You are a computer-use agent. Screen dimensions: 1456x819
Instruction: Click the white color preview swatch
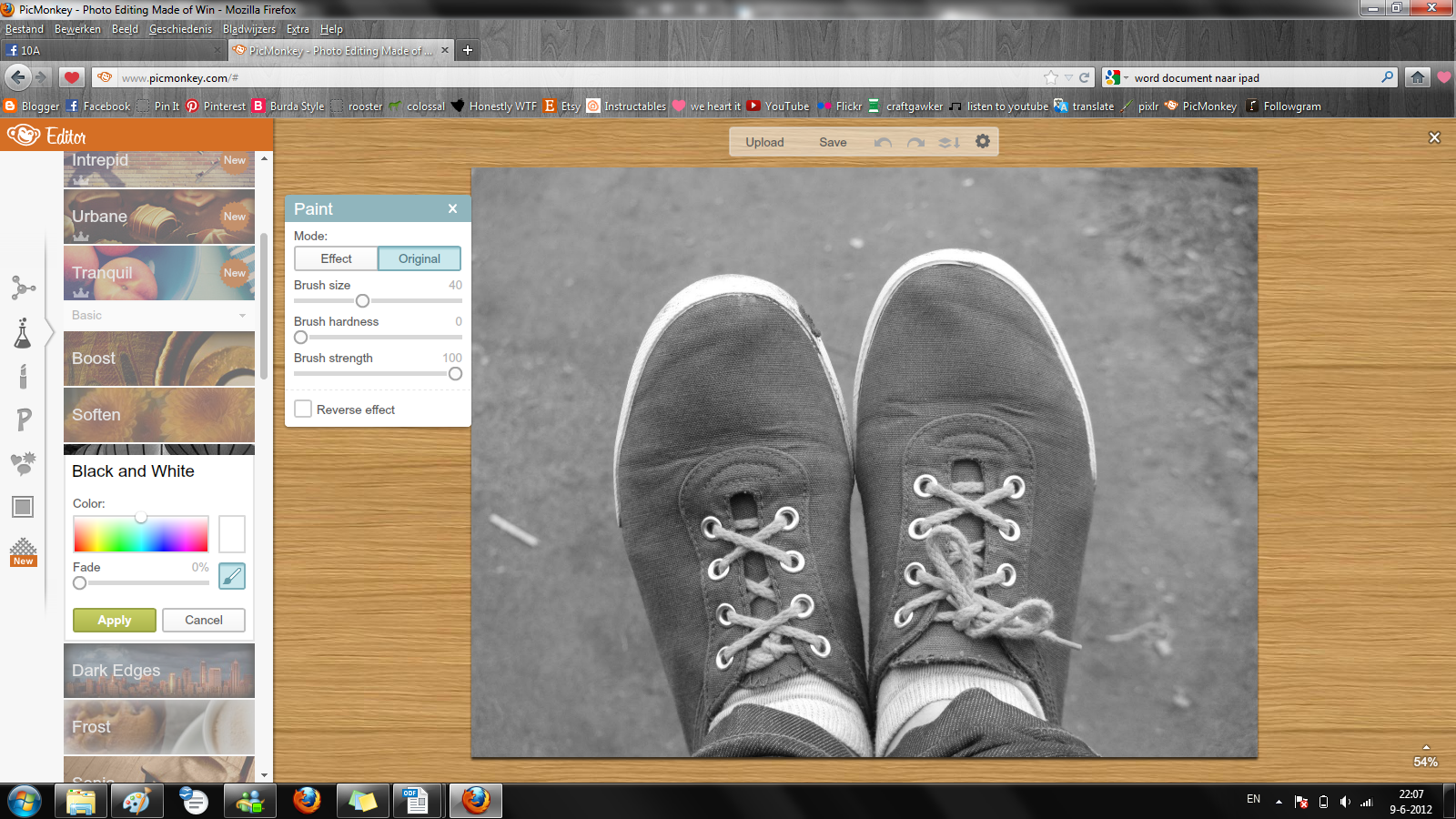click(232, 534)
